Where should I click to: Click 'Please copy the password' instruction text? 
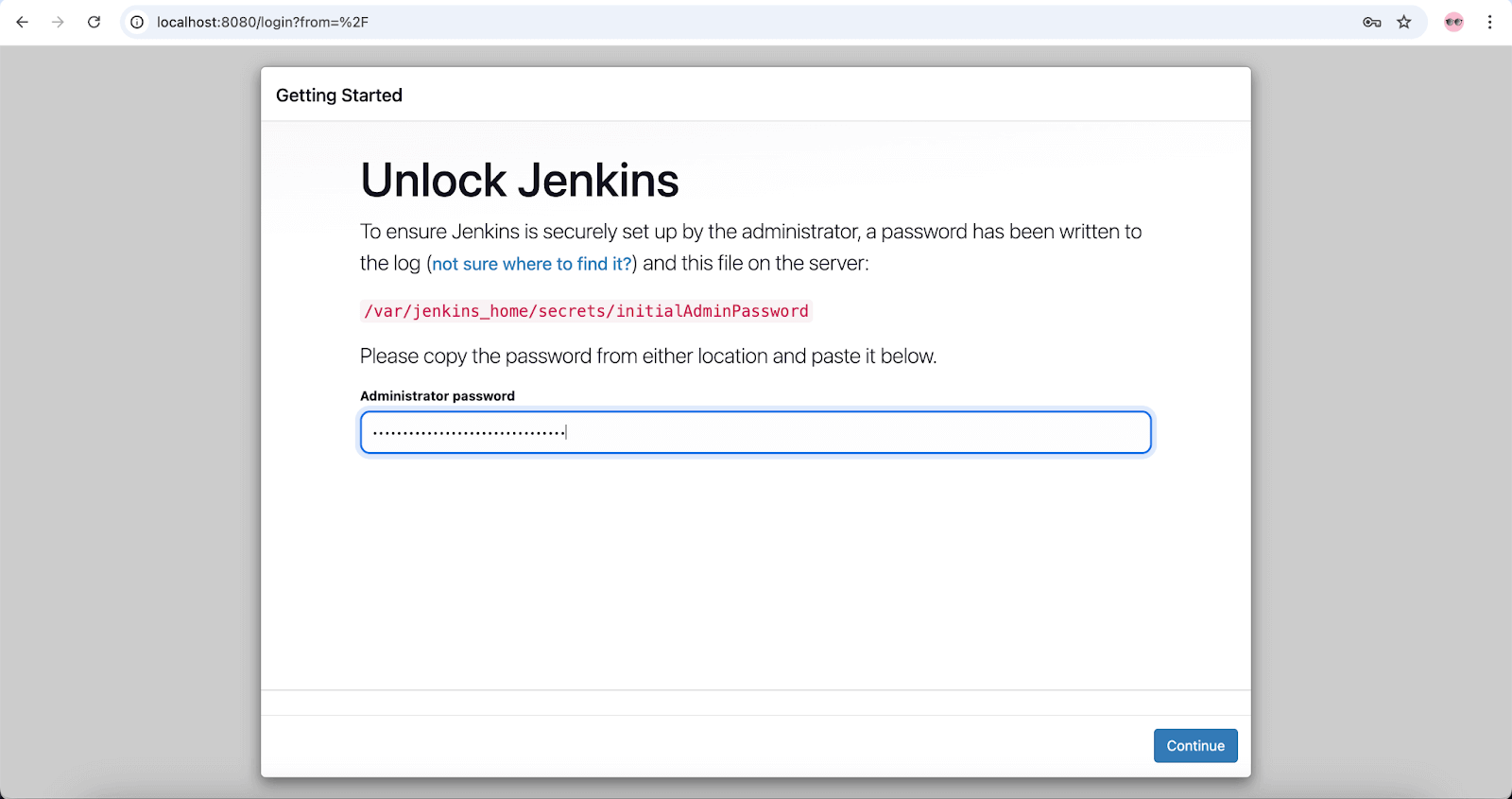click(648, 356)
